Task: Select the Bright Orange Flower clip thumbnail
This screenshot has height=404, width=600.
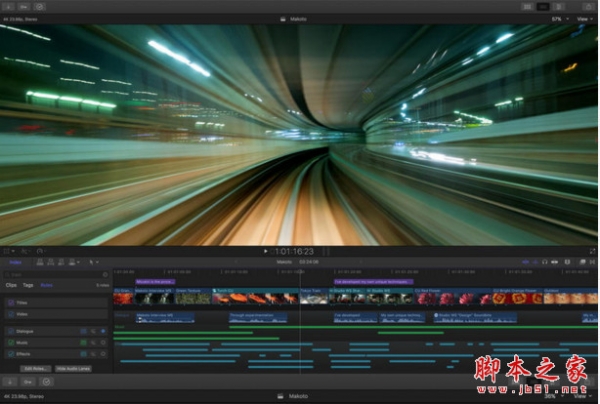Action: [x=517, y=296]
